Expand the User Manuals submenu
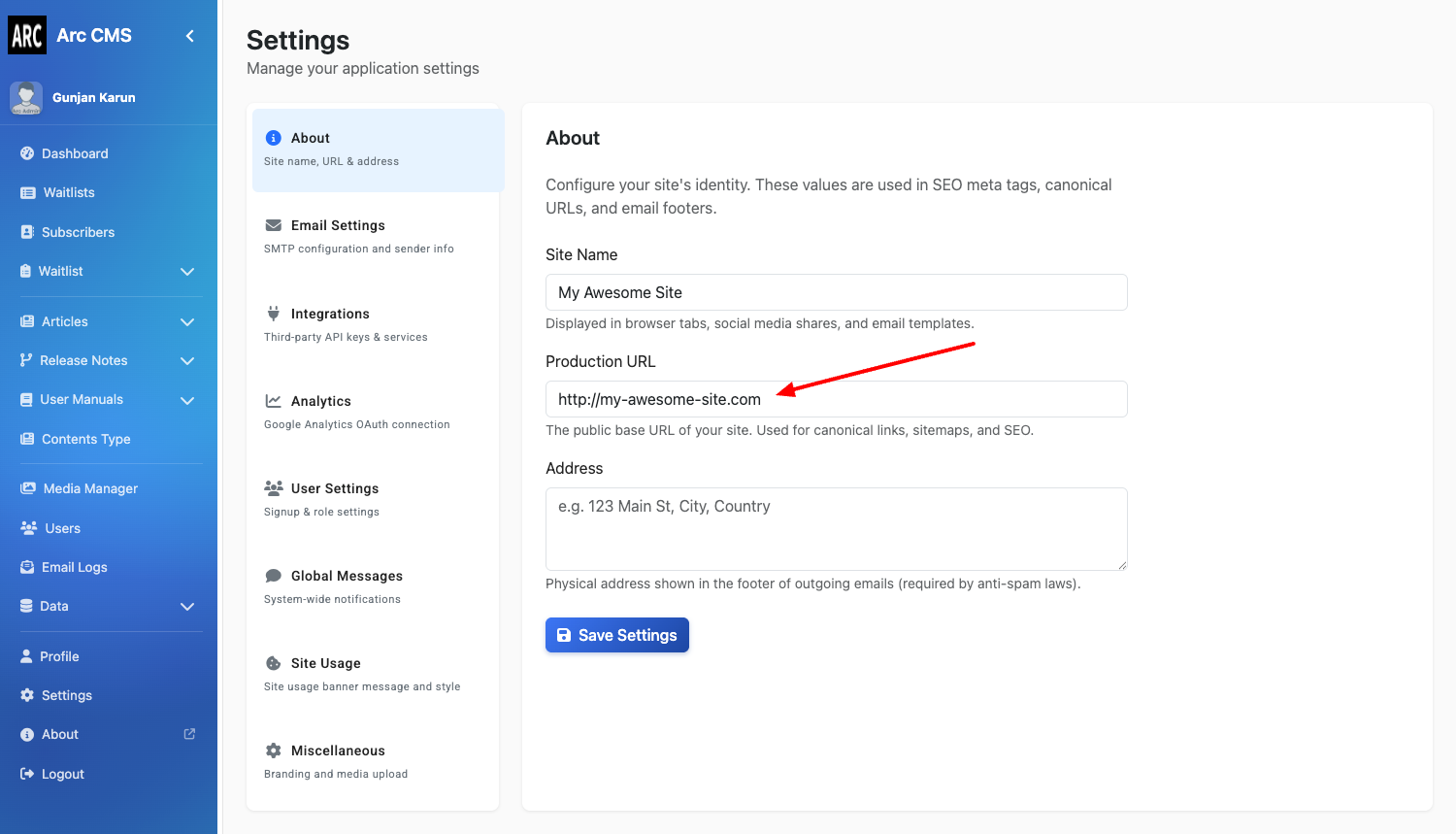The height and width of the screenshot is (834, 1456). pos(187,400)
